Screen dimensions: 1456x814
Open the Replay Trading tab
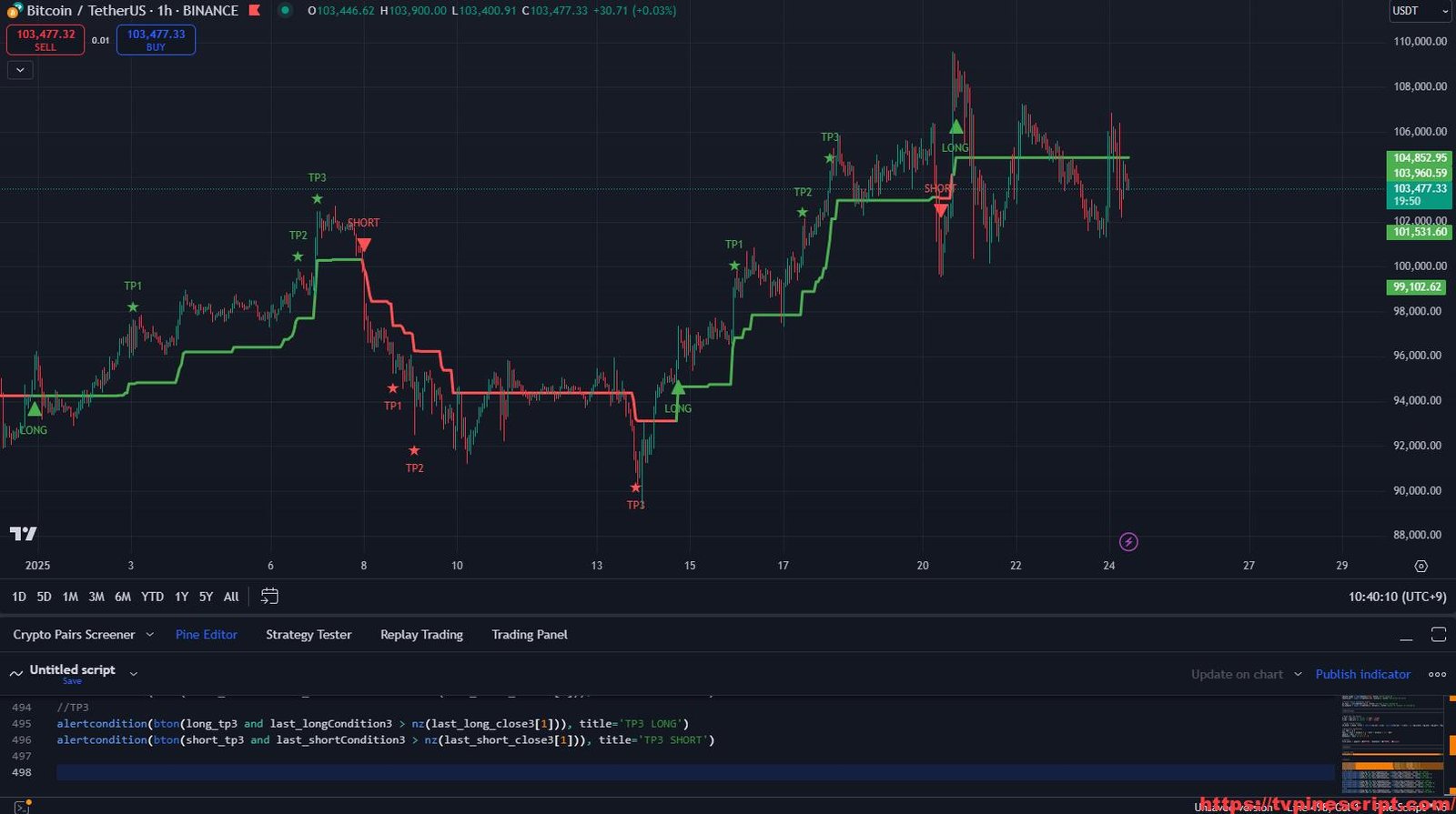pyautogui.click(x=421, y=635)
